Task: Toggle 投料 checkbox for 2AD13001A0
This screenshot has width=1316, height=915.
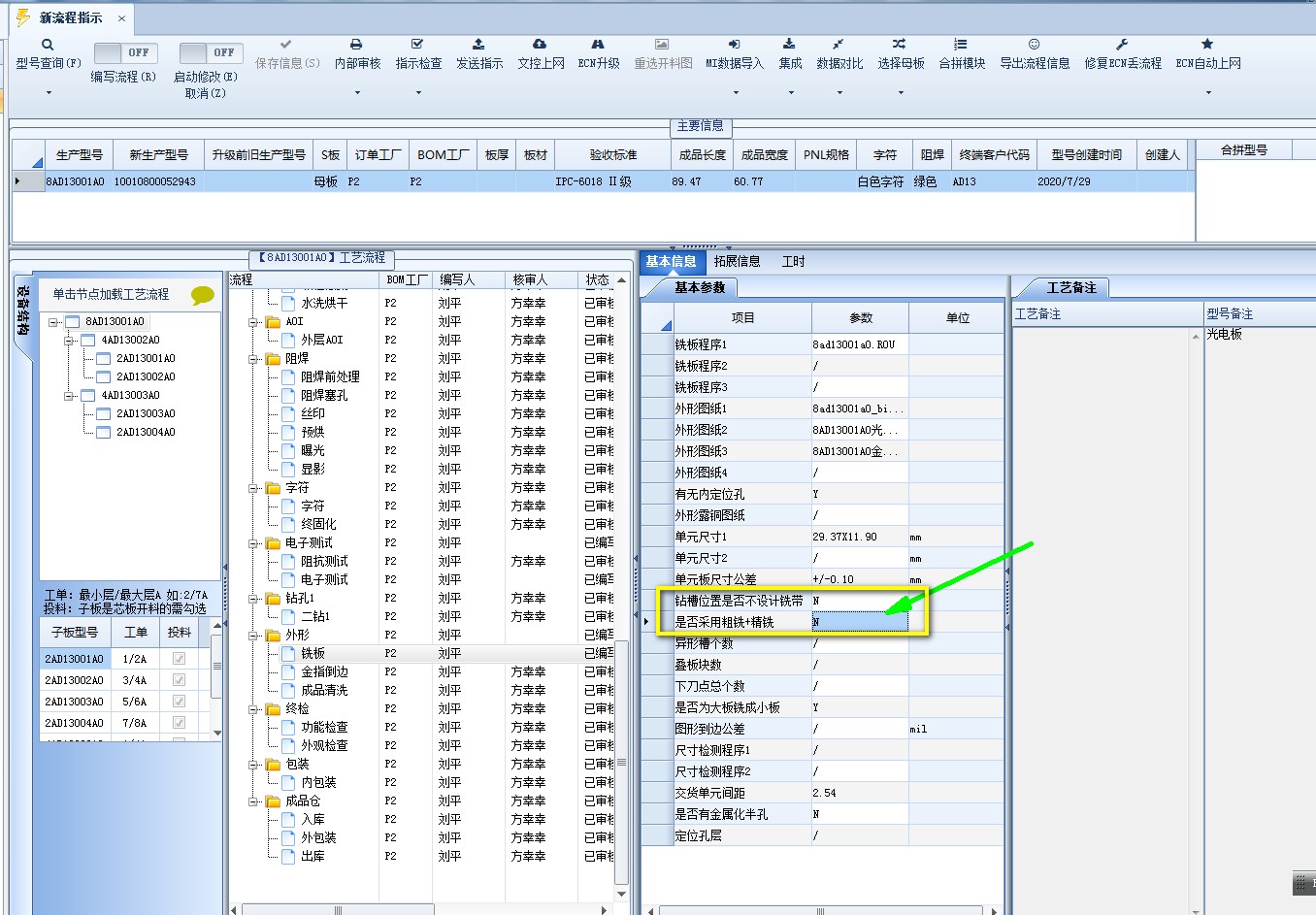Action: coord(179,659)
